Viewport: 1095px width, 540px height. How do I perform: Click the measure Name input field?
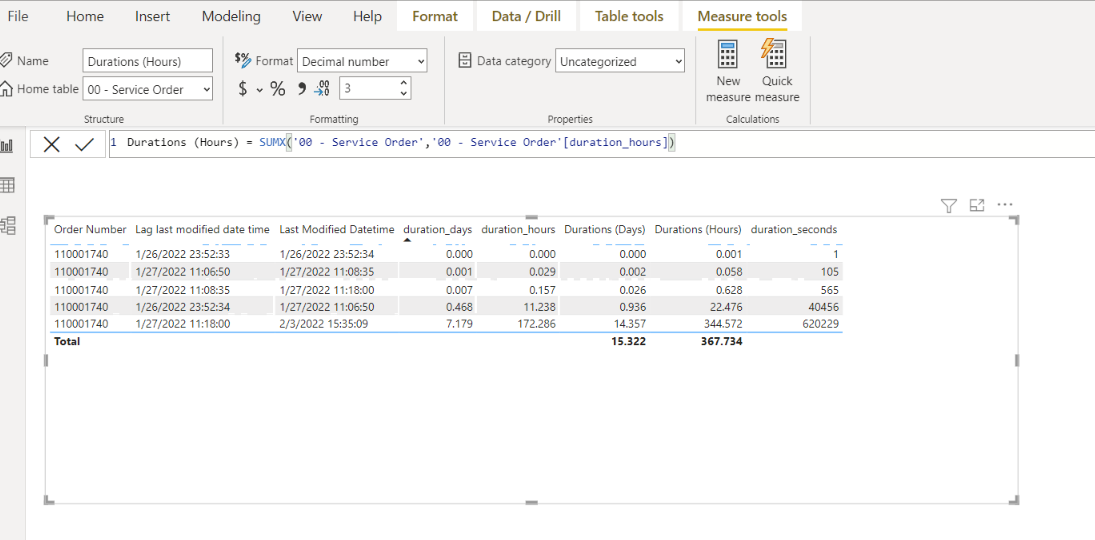[147, 61]
